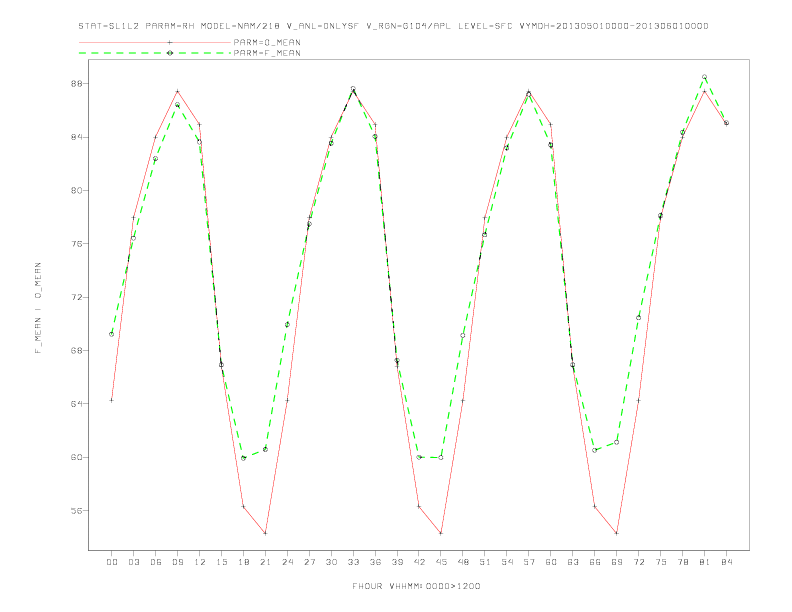This screenshot has width=792, height=612.
Task: Click the x-axis tick label 42
Action: click(x=419, y=562)
